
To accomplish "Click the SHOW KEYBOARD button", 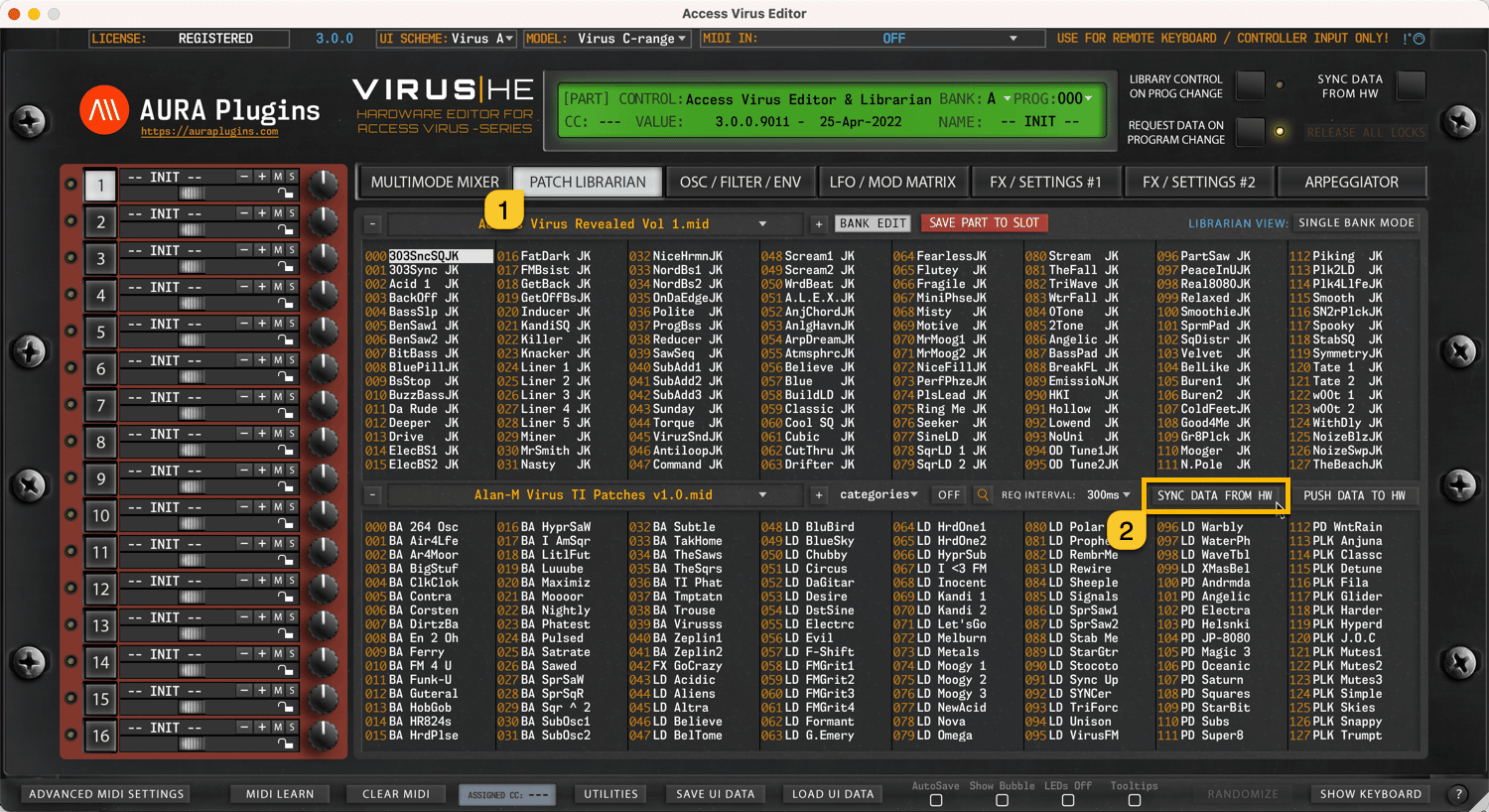I will 1370,794.
